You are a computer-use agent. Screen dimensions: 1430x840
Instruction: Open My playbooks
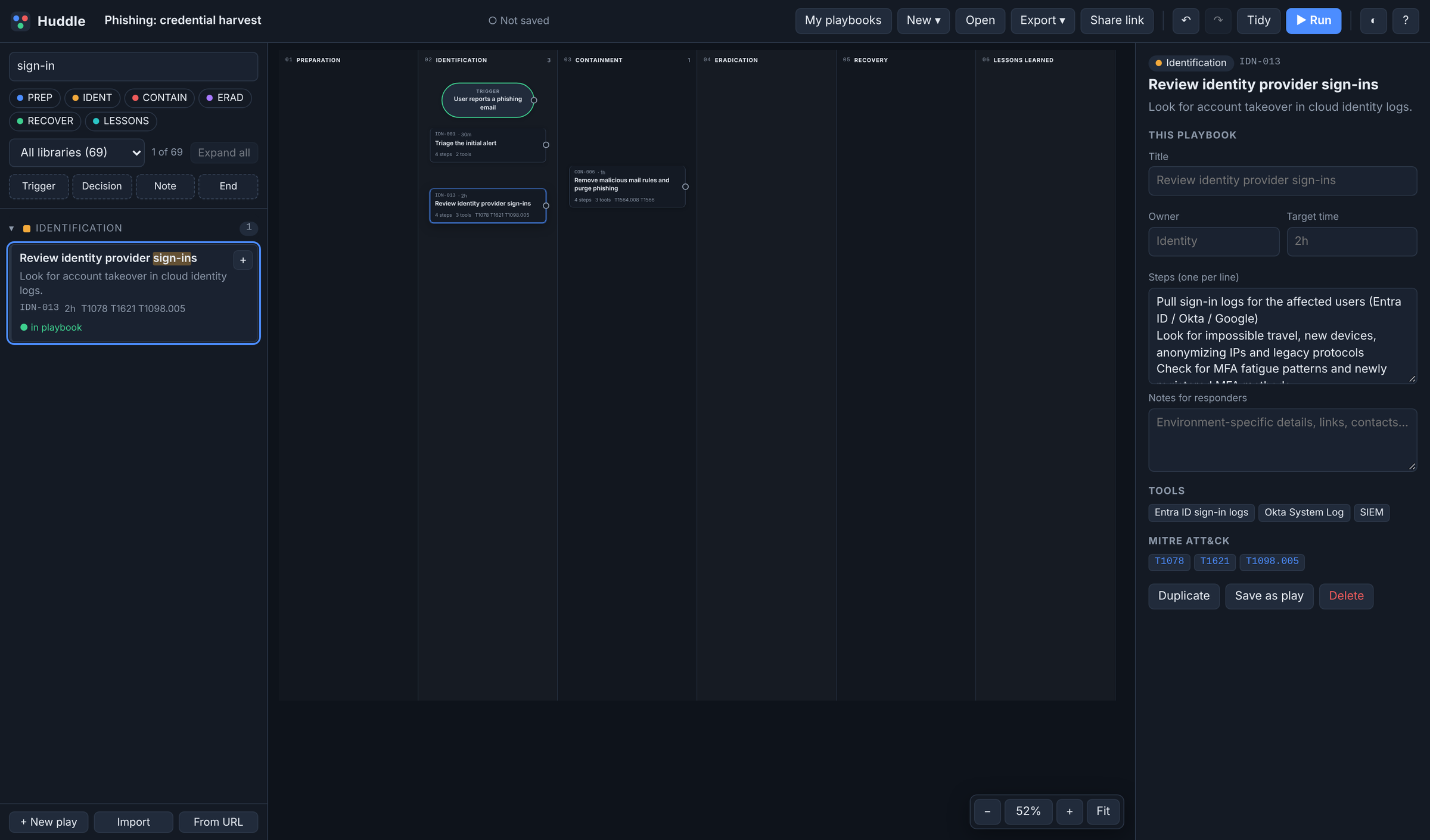pyautogui.click(x=843, y=21)
